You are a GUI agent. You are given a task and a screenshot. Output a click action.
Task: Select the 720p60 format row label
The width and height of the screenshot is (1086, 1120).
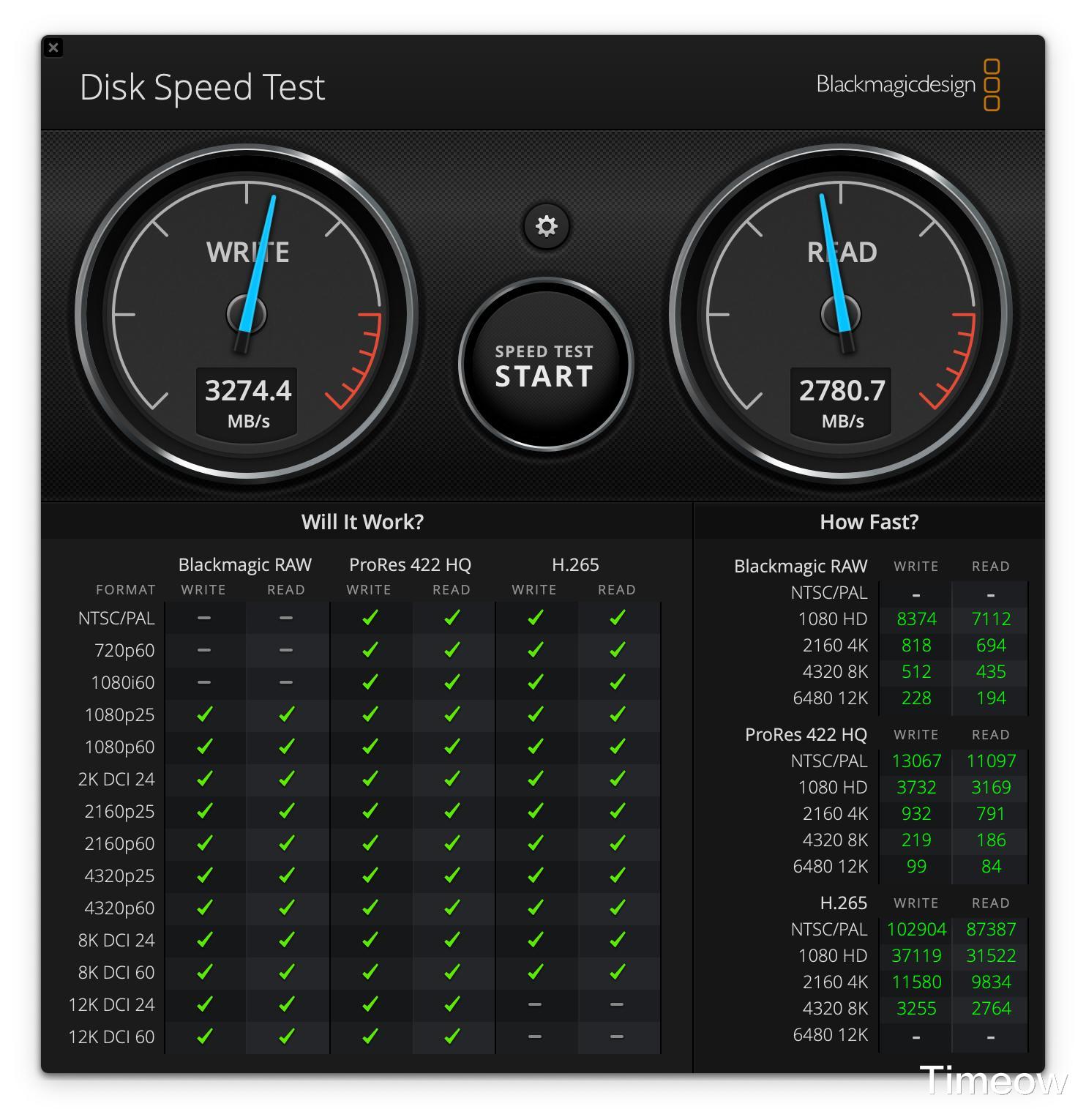coord(124,651)
